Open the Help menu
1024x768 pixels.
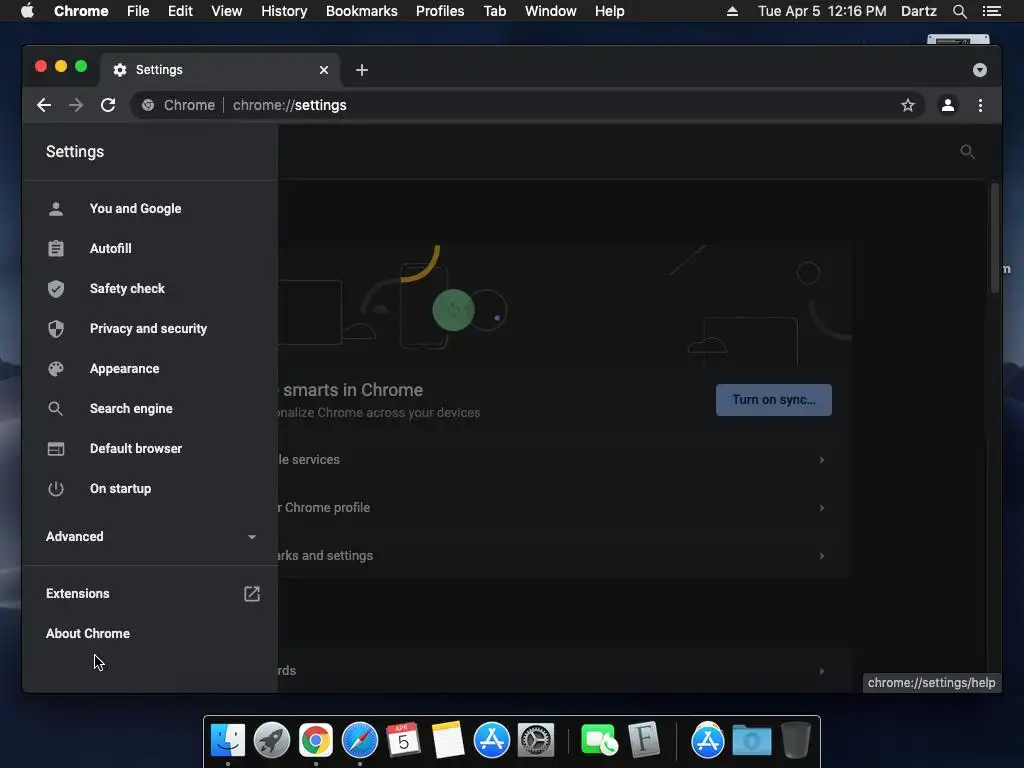[609, 11]
